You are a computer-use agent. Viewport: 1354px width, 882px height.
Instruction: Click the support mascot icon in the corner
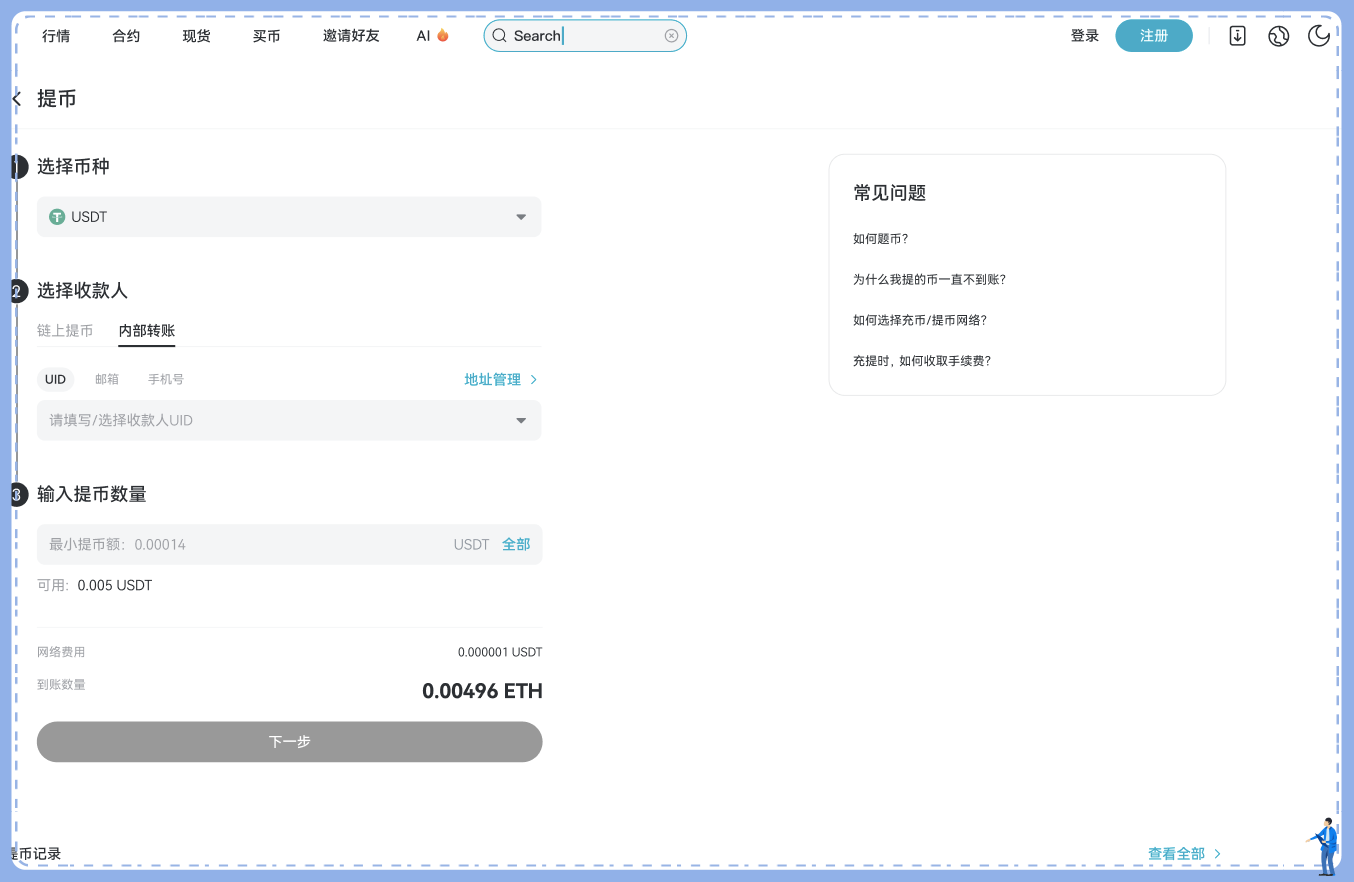(x=1325, y=846)
